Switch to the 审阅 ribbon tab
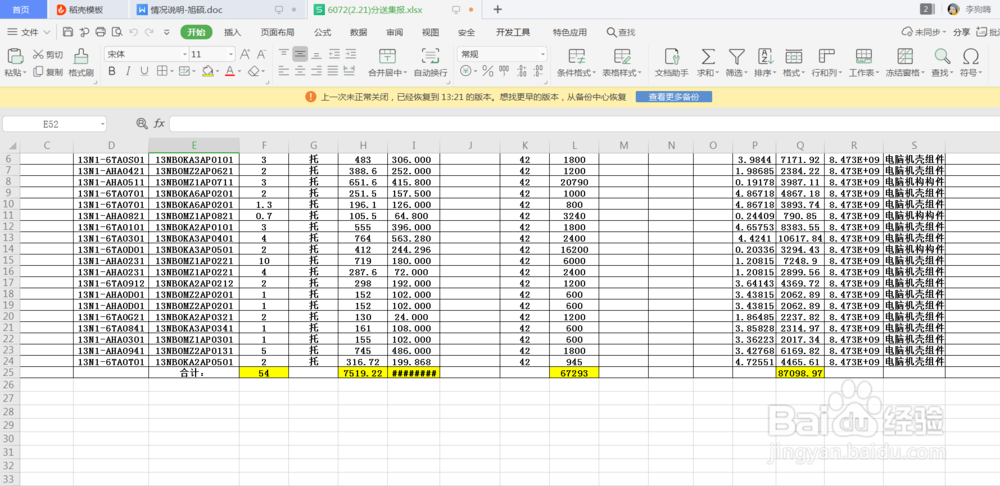1000x486 pixels. click(x=394, y=32)
